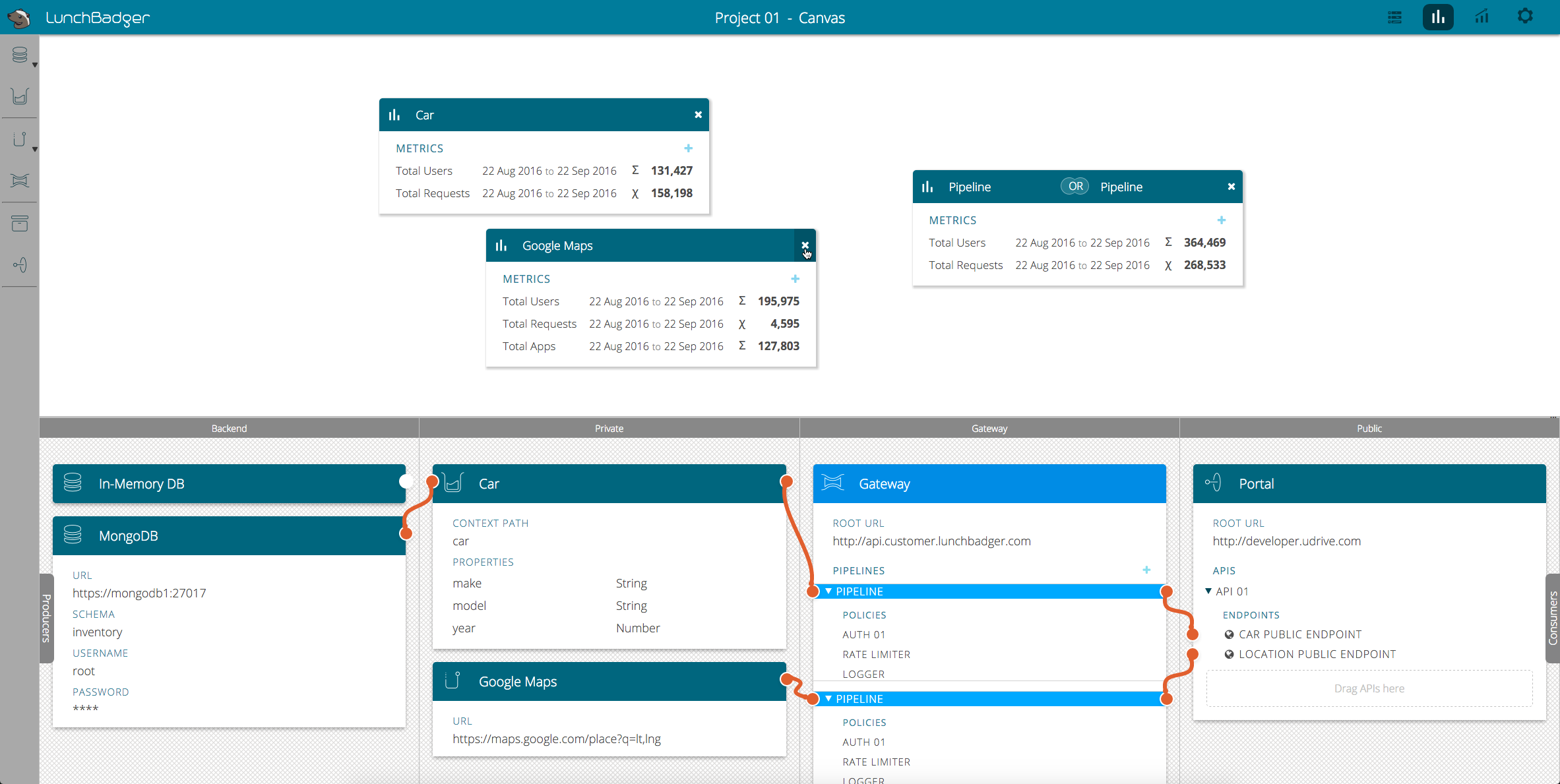
Task: Add a metric to the Car panel
Action: (688, 148)
